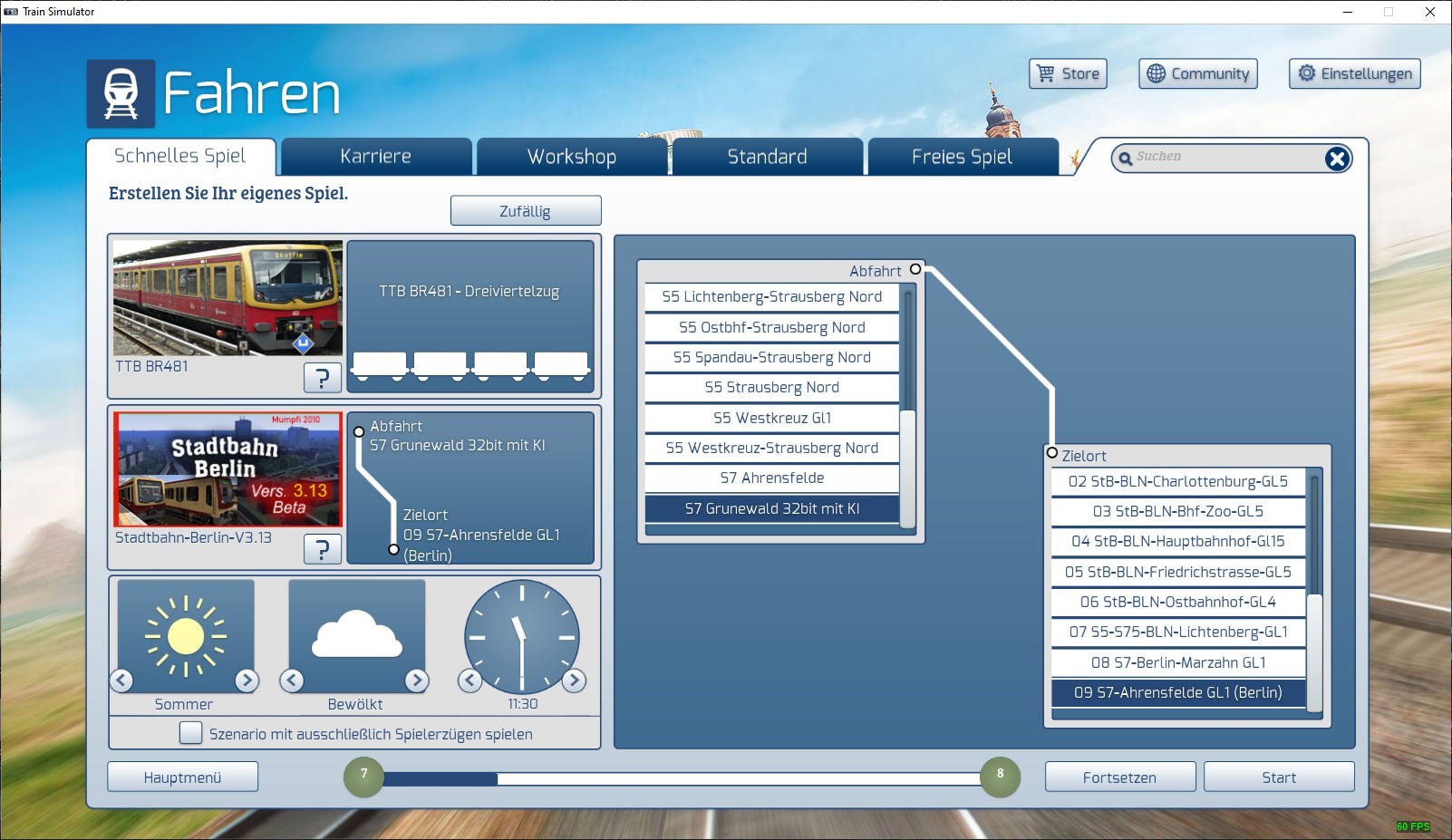Viewport: 1452px width, 840px height.
Task: Select departure S5 Spandau-Strausberg Nord
Action: coord(772,357)
